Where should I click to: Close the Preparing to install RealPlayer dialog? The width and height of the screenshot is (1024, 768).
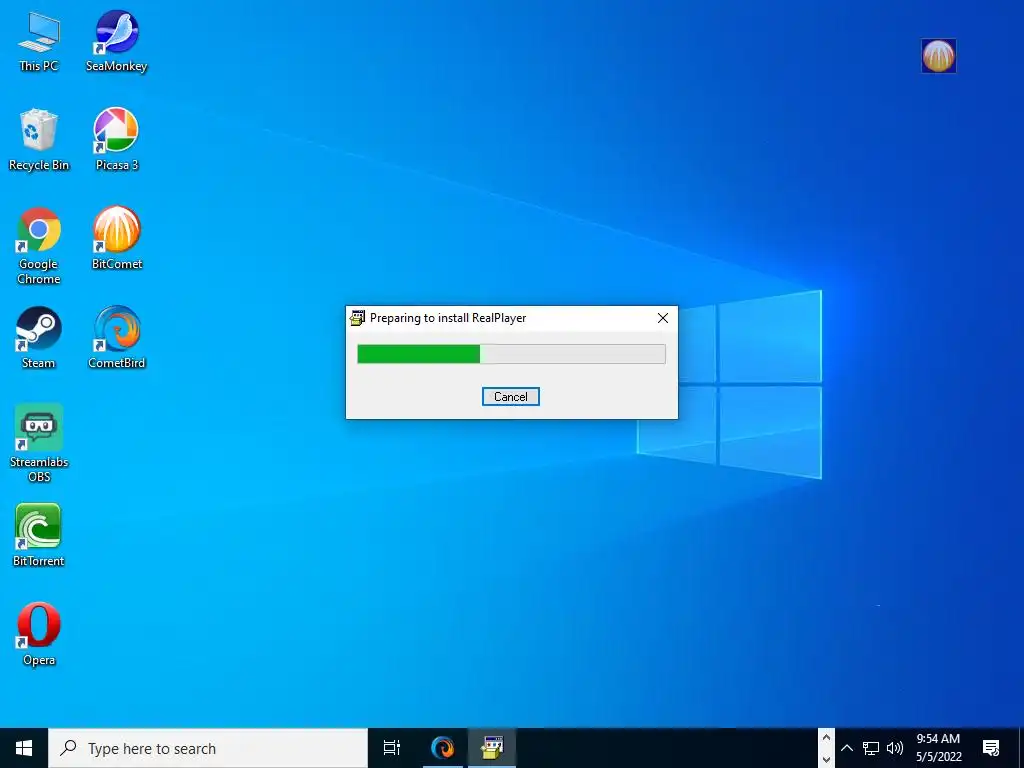pyautogui.click(x=663, y=318)
